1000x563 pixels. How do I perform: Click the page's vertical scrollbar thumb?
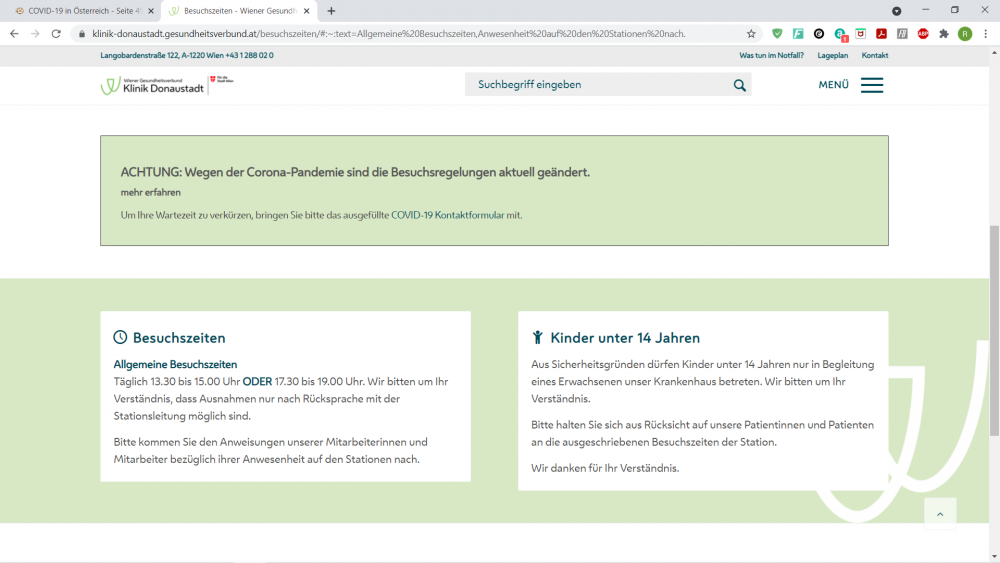point(994,330)
